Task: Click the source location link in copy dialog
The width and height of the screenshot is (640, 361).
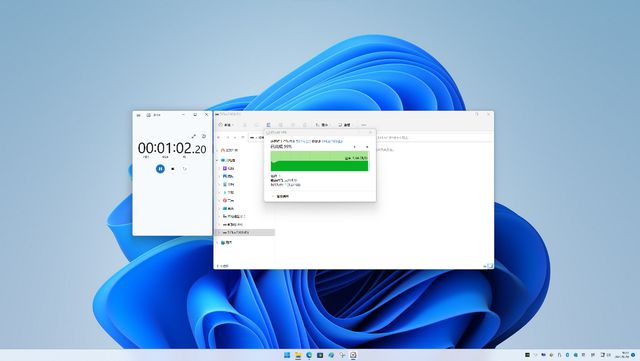Action: [303, 141]
